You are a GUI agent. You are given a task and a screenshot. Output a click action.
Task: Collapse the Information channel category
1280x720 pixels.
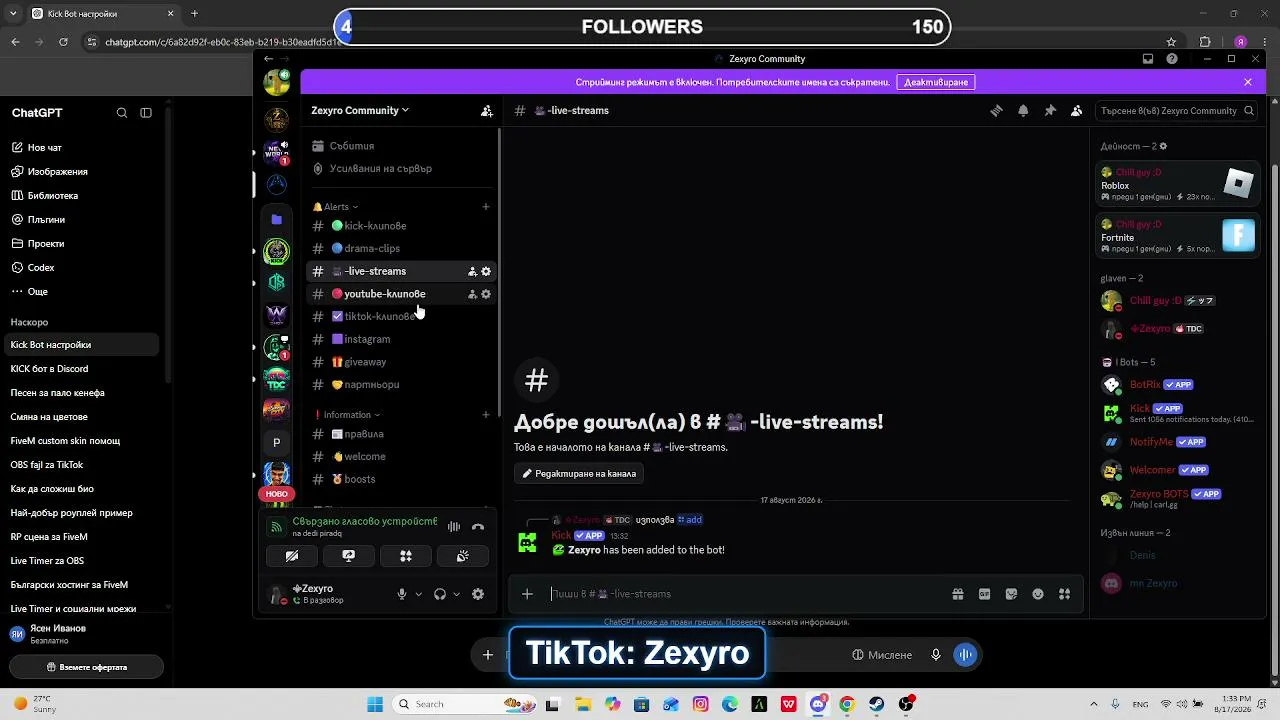tap(347, 415)
